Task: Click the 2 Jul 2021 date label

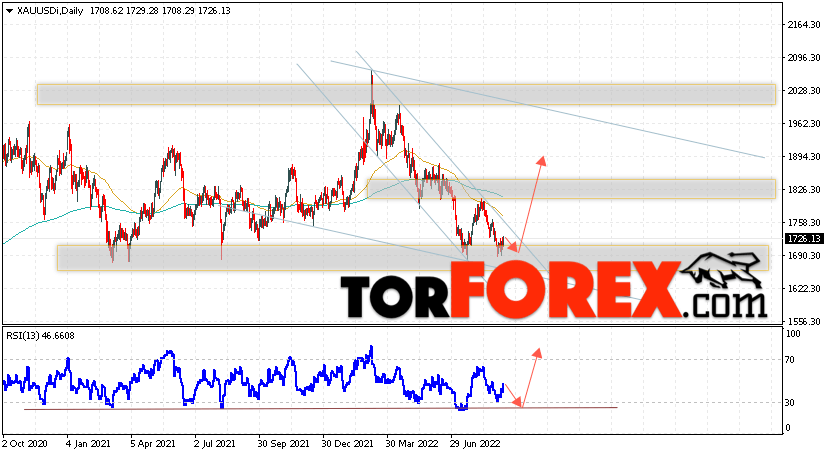Action: [x=215, y=444]
